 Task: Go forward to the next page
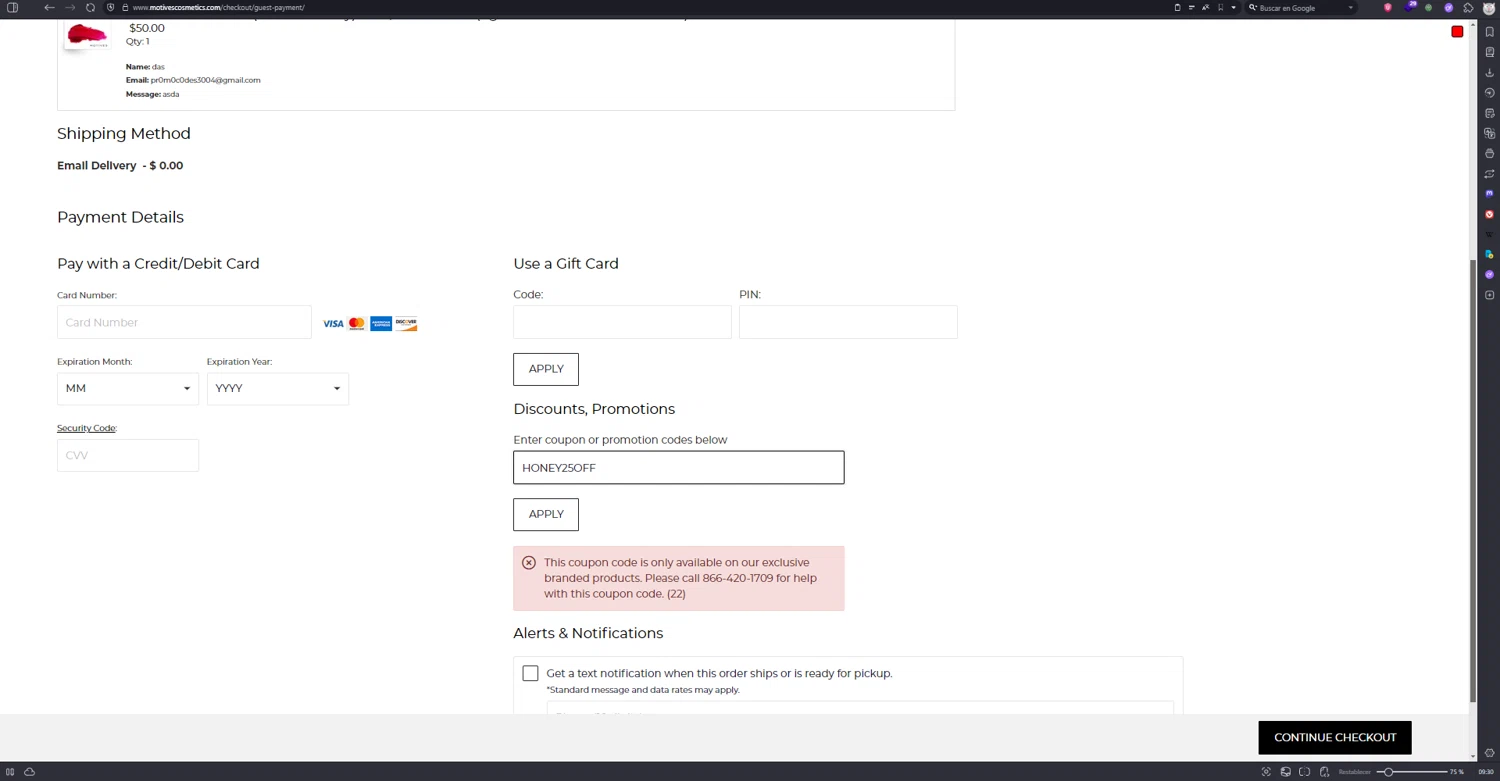click(70, 7)
